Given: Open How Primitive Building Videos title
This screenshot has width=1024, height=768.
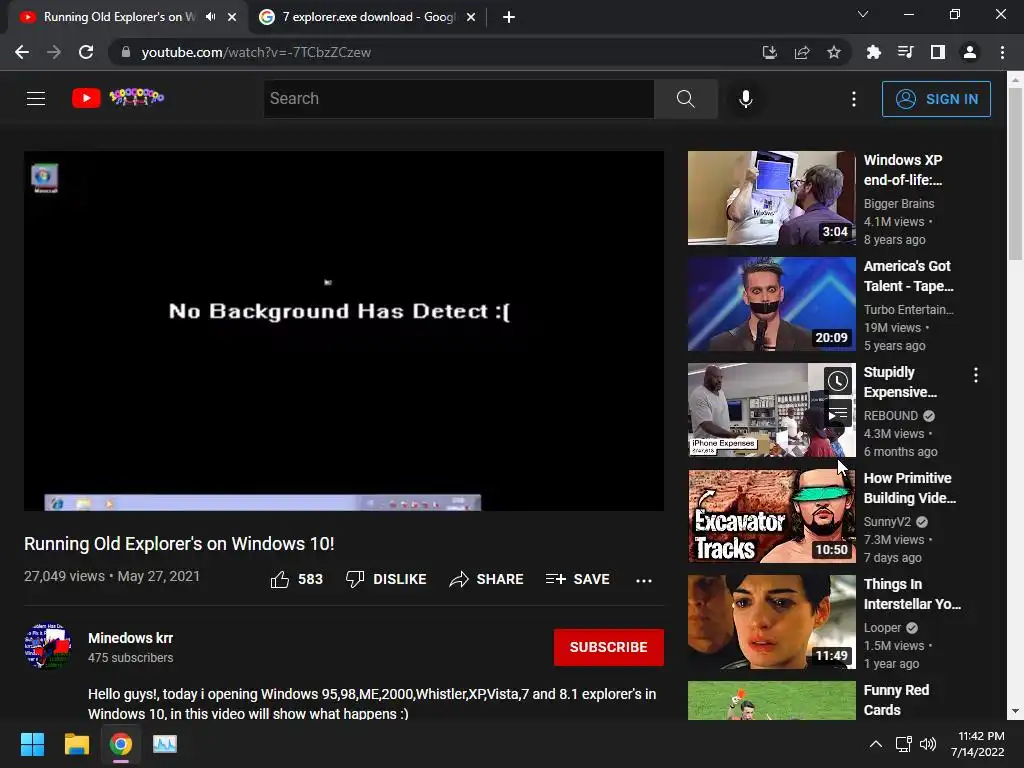Looking at the screenshot, I should click(x=910, y=488).
